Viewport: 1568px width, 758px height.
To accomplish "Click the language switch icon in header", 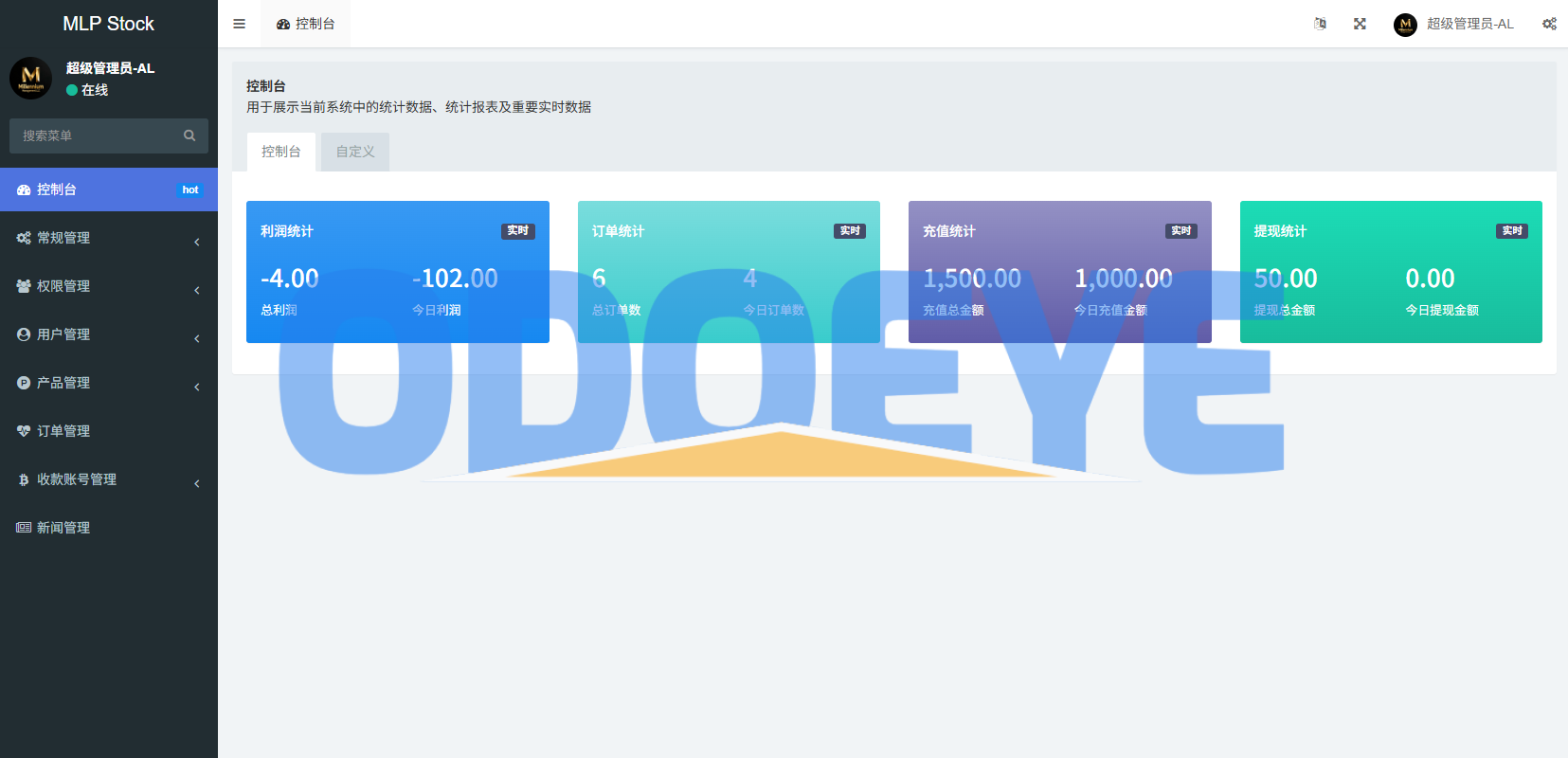I will [1320, 24].
